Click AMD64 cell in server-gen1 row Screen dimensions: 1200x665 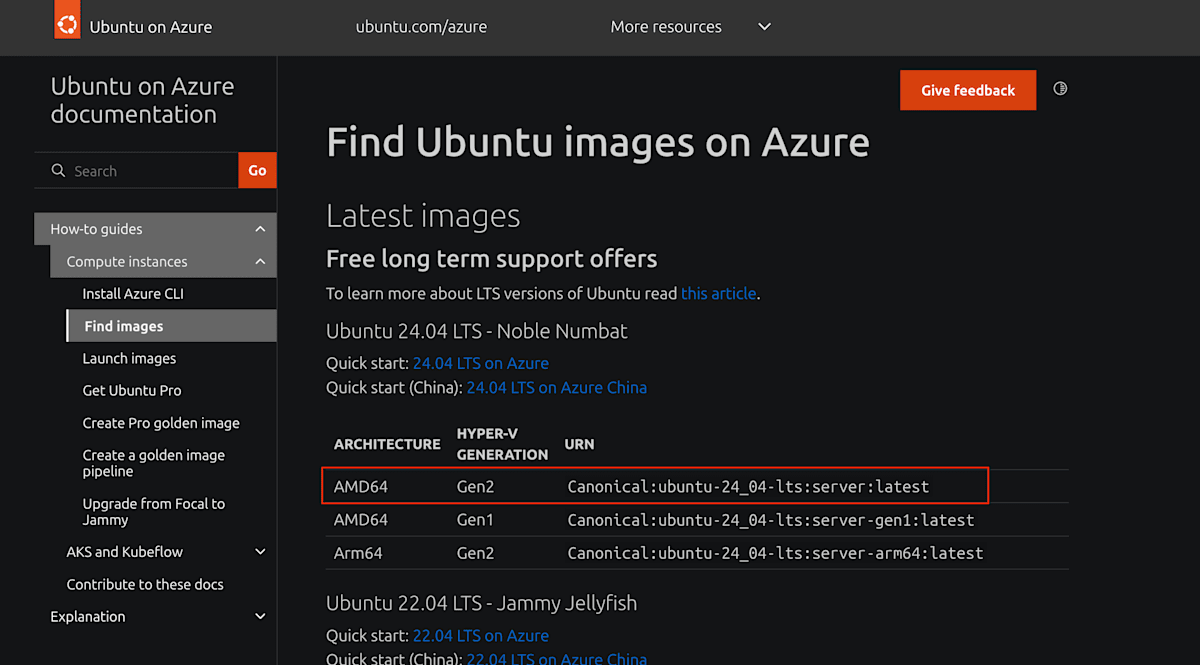click(x=361, y=520)
